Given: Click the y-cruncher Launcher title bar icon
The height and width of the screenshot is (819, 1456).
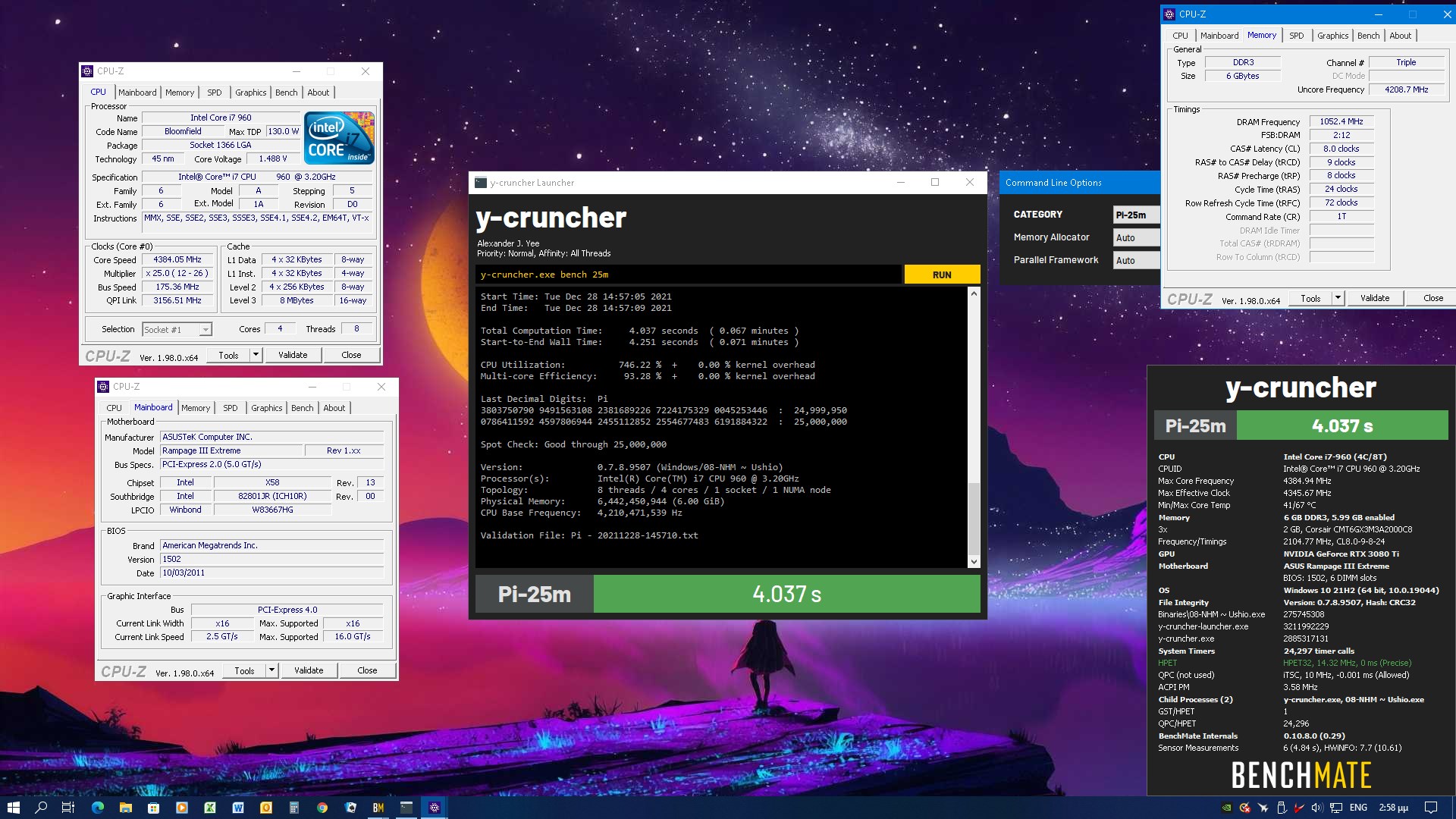Looking at the screenshot, I should pyautogui.click(x=481, y=182).
